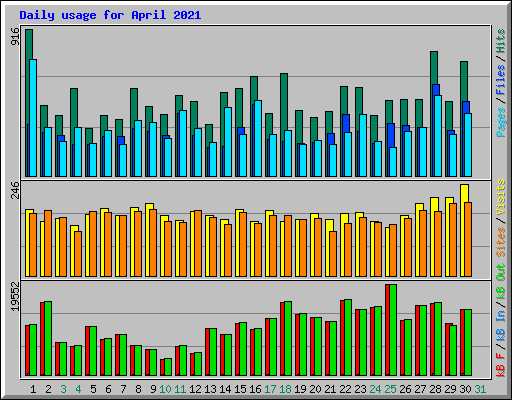Click day label 23 on the x-axis
This screenshot has height=400, width=512.
(360, 389)
